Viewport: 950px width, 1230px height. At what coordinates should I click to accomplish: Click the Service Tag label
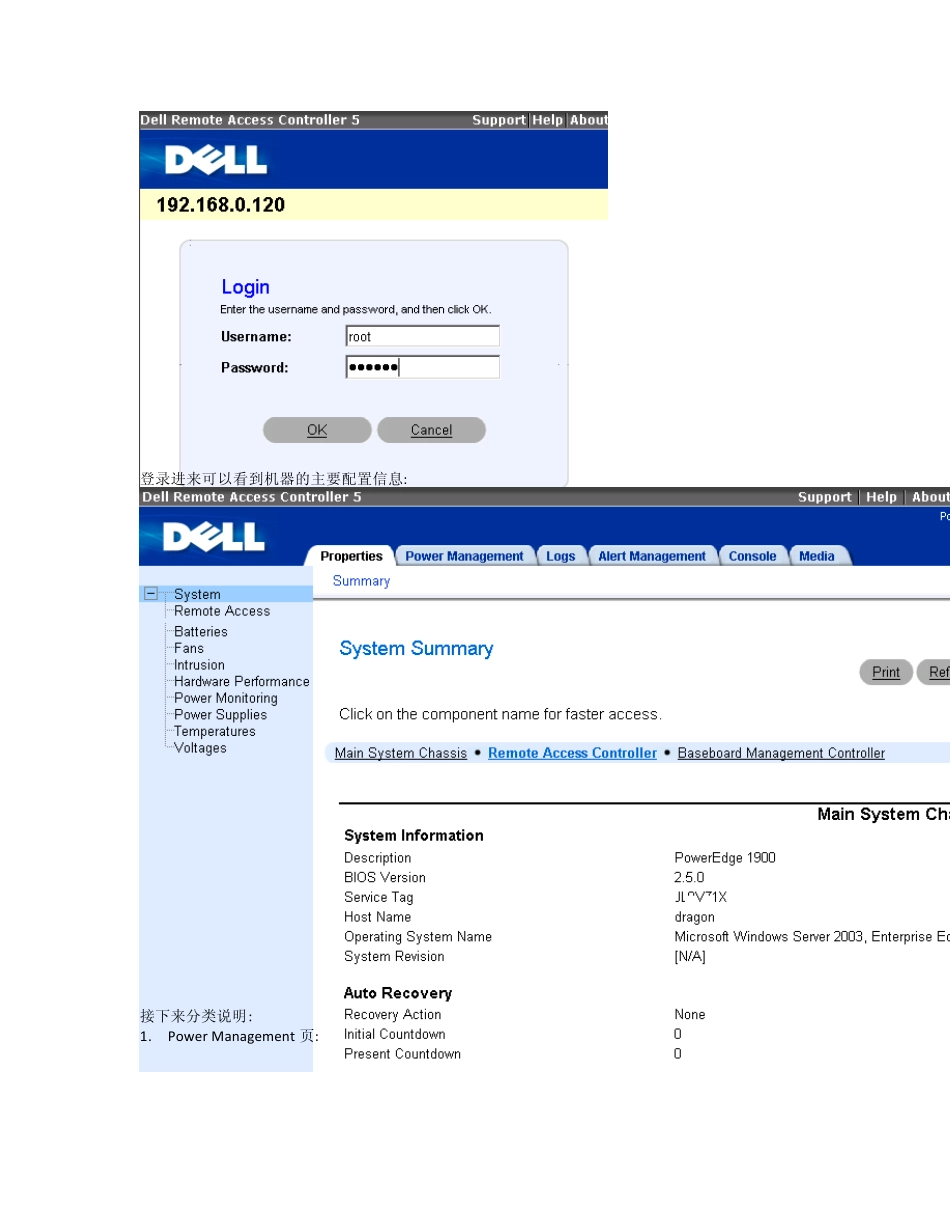tap(379, 897)
